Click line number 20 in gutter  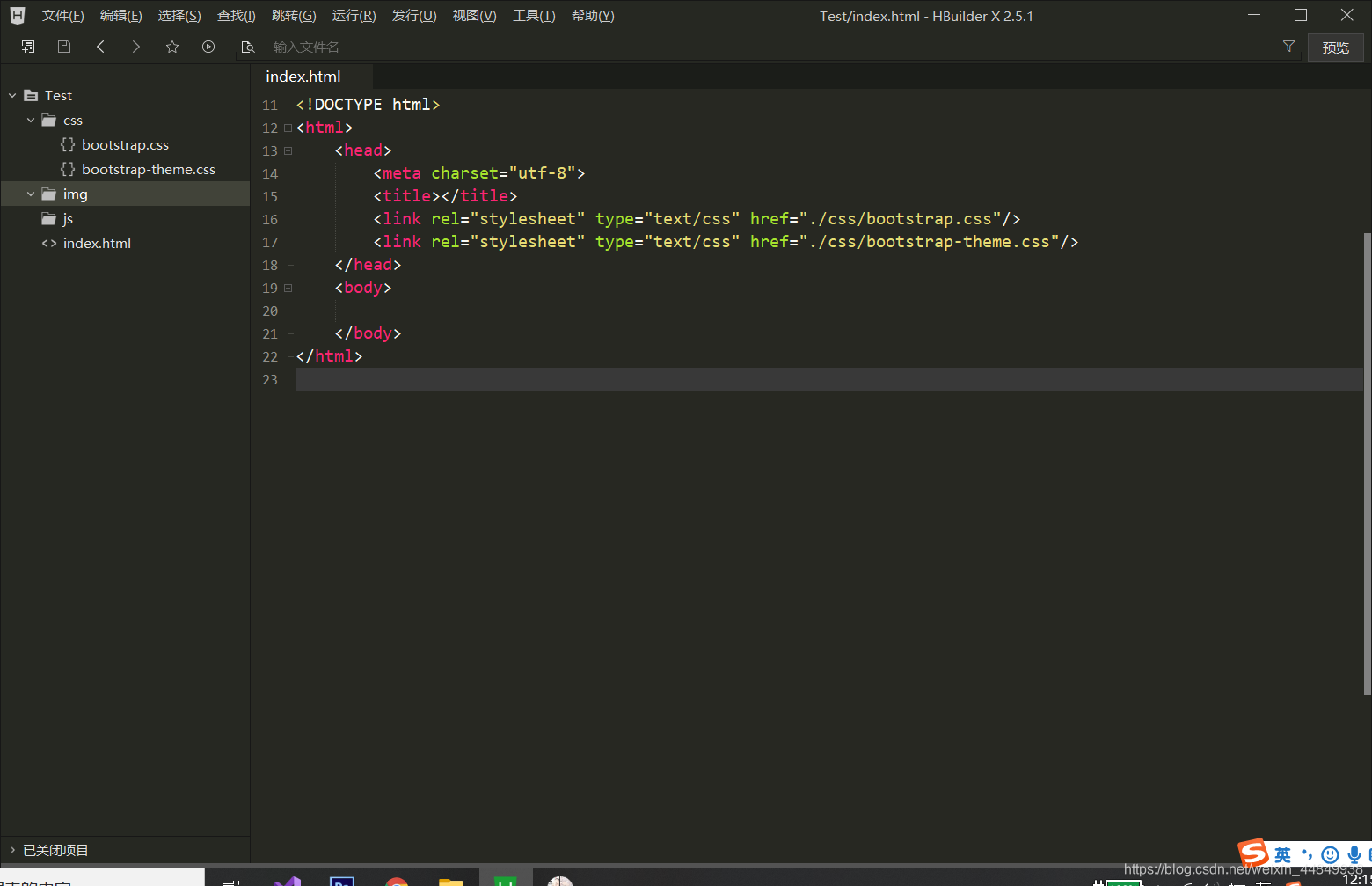[270, 311]
